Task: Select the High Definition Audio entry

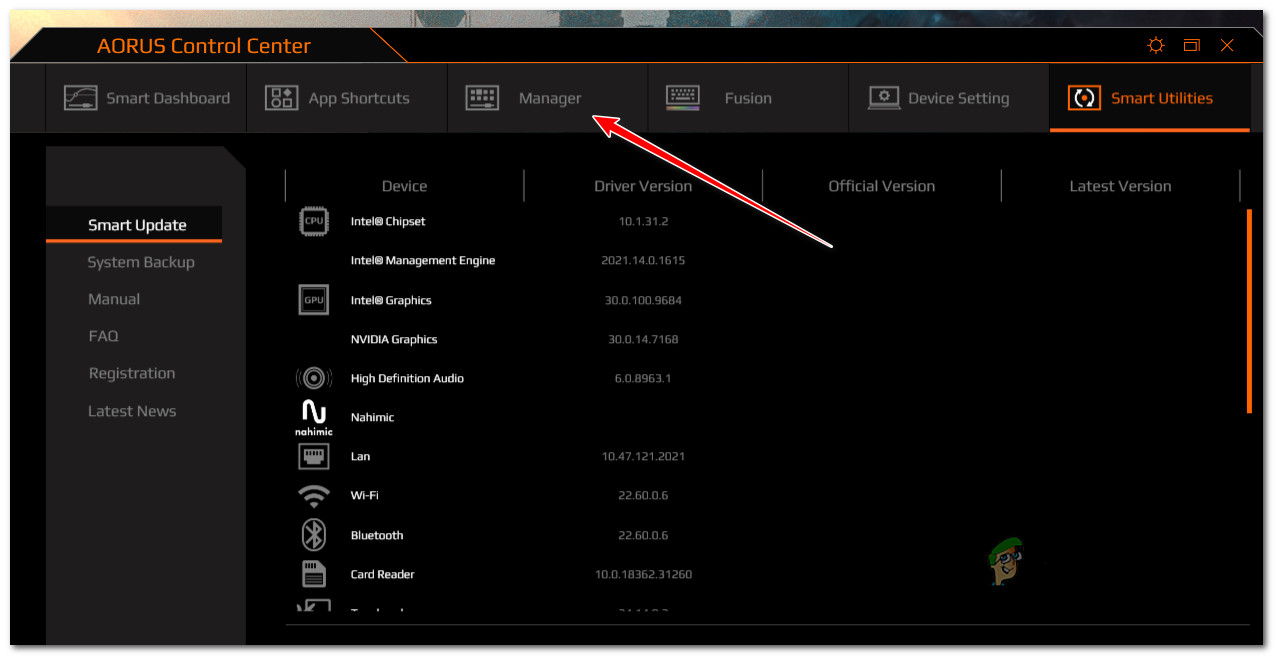Action: click(407, 378)
